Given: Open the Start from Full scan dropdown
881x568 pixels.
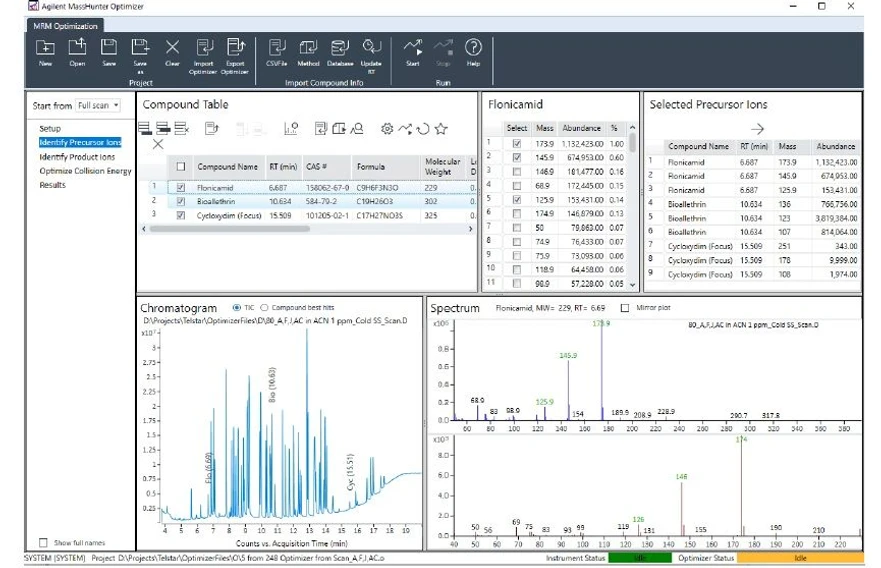Looking at the screenshot, I should coord(98,106).
